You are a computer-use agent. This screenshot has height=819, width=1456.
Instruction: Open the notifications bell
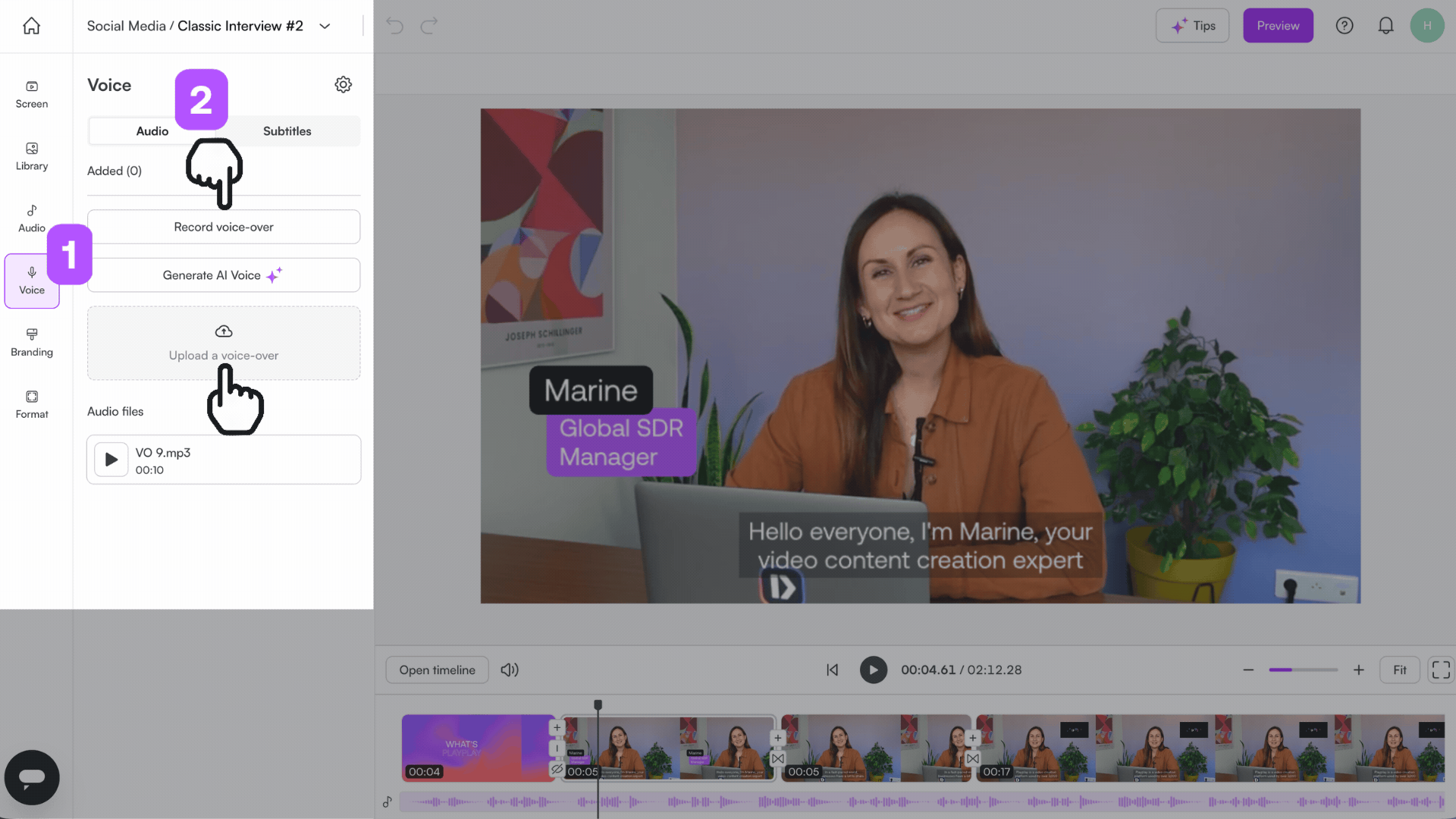[1385, 26]
